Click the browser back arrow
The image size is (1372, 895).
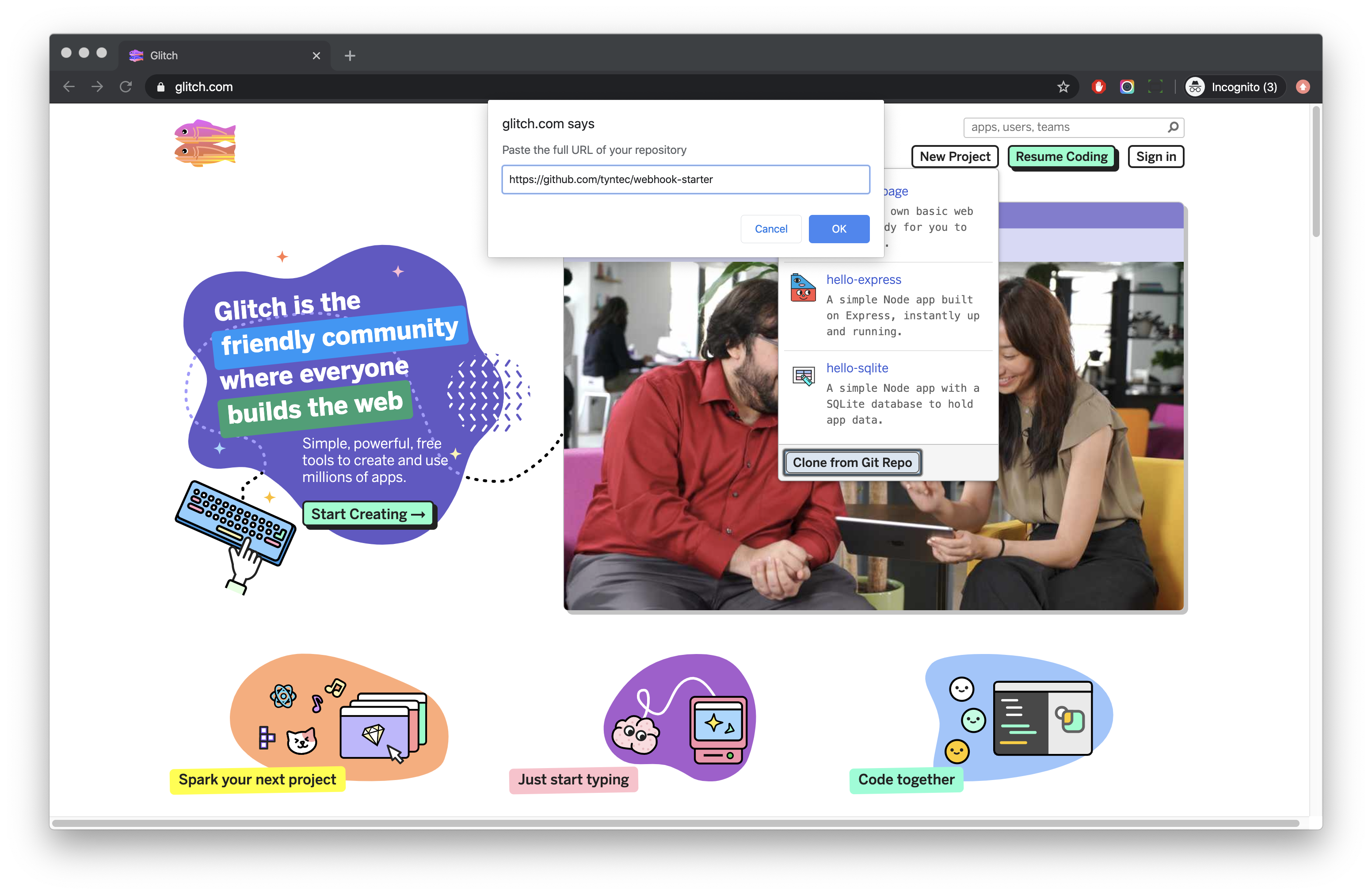pyautogui.click(x=69, y=87)
